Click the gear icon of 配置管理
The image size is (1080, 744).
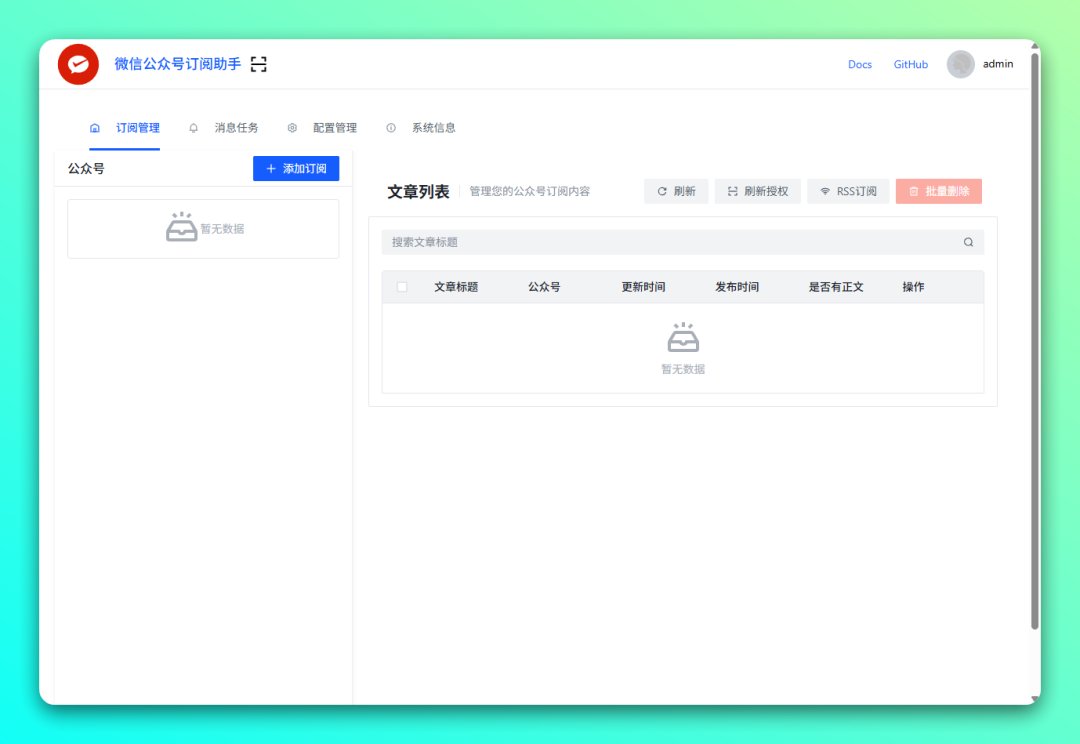tap(292, 128)
